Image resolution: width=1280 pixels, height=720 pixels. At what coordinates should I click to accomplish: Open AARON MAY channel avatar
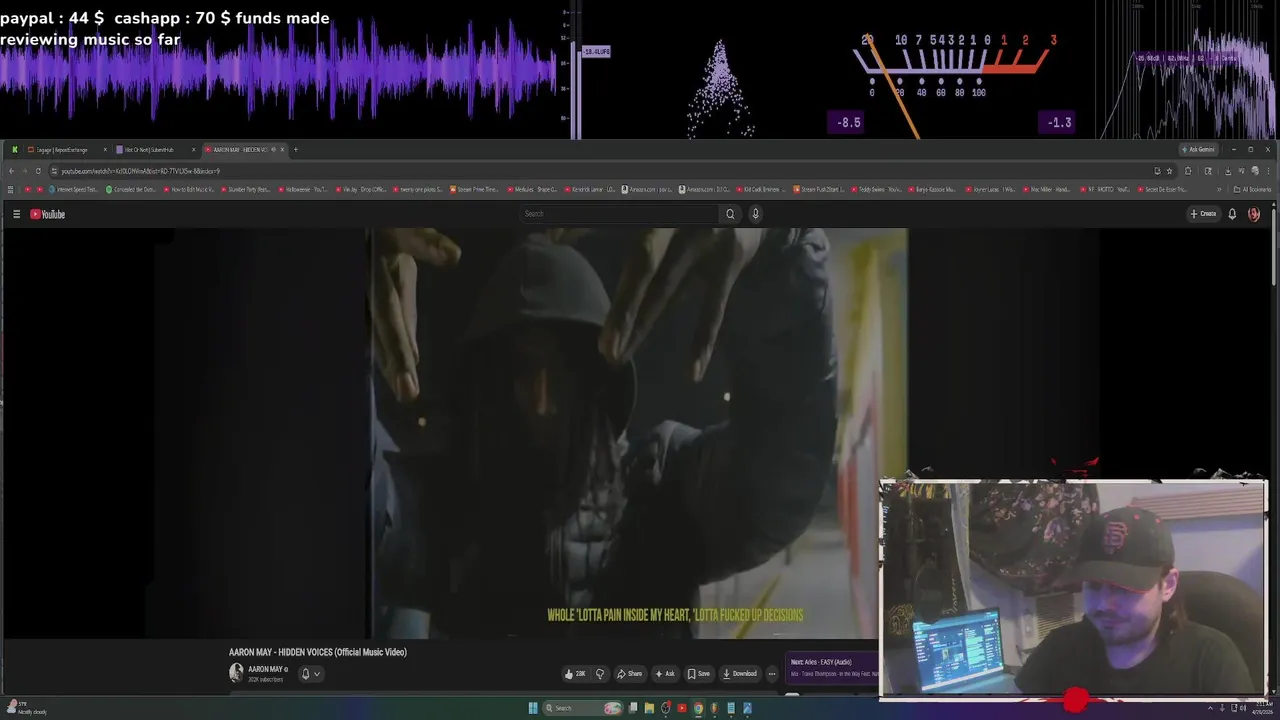[x=236, y=673]
